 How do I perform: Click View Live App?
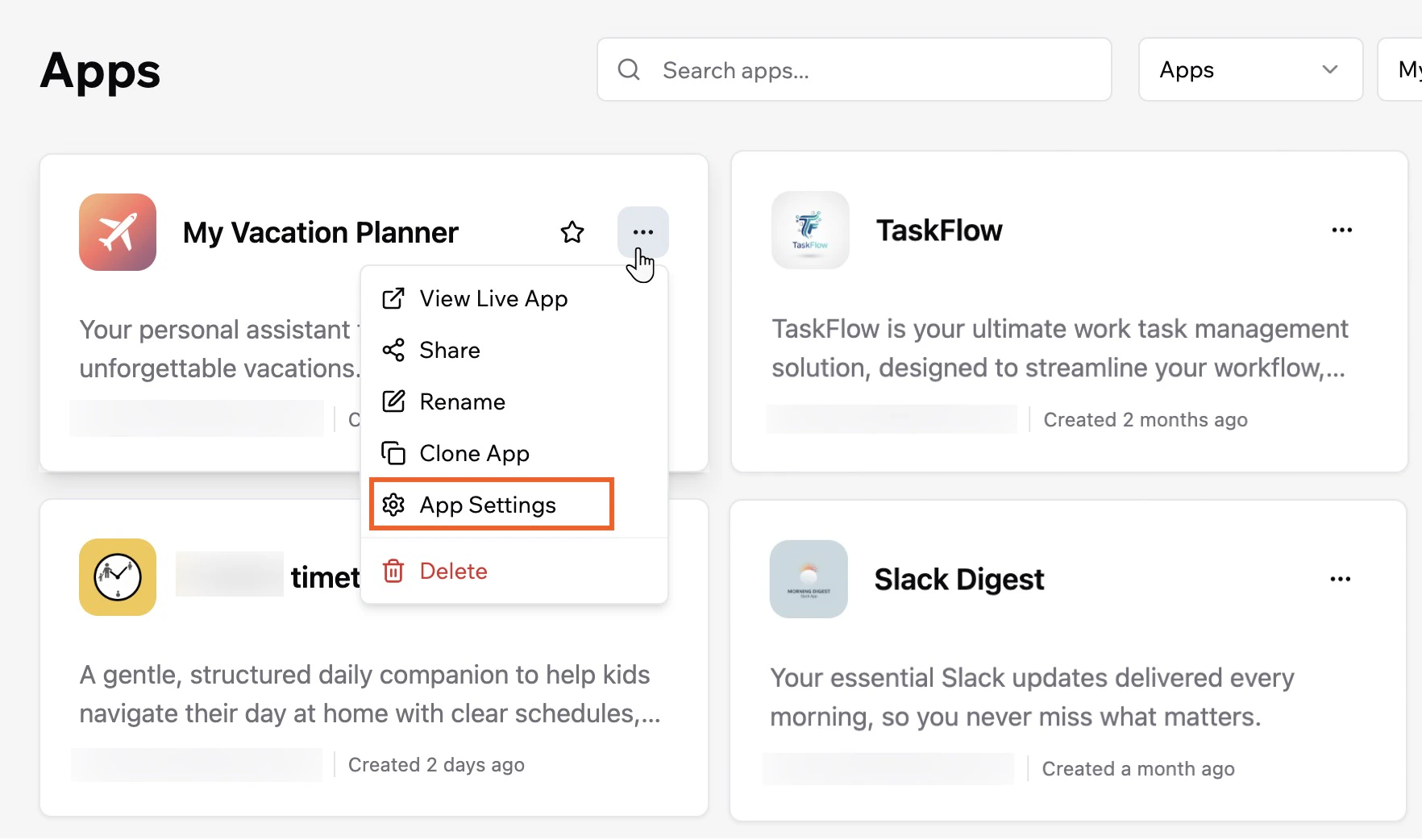pos(493,298)
